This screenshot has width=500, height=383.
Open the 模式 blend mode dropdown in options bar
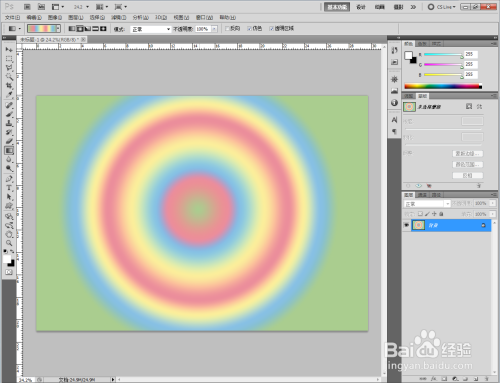point(150,29)
